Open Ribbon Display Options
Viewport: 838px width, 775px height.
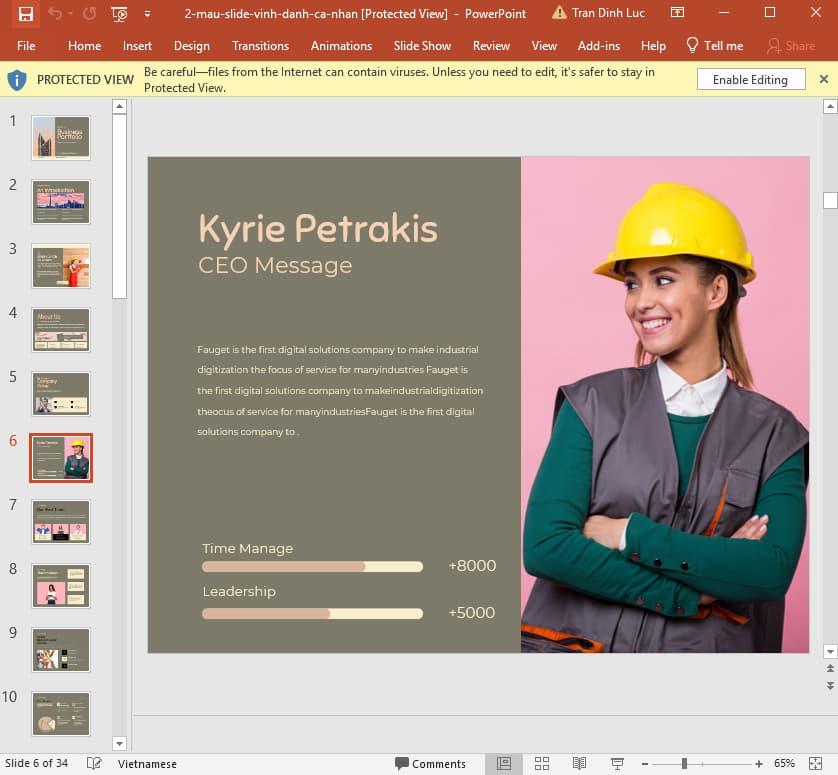[x=678, y=14]
